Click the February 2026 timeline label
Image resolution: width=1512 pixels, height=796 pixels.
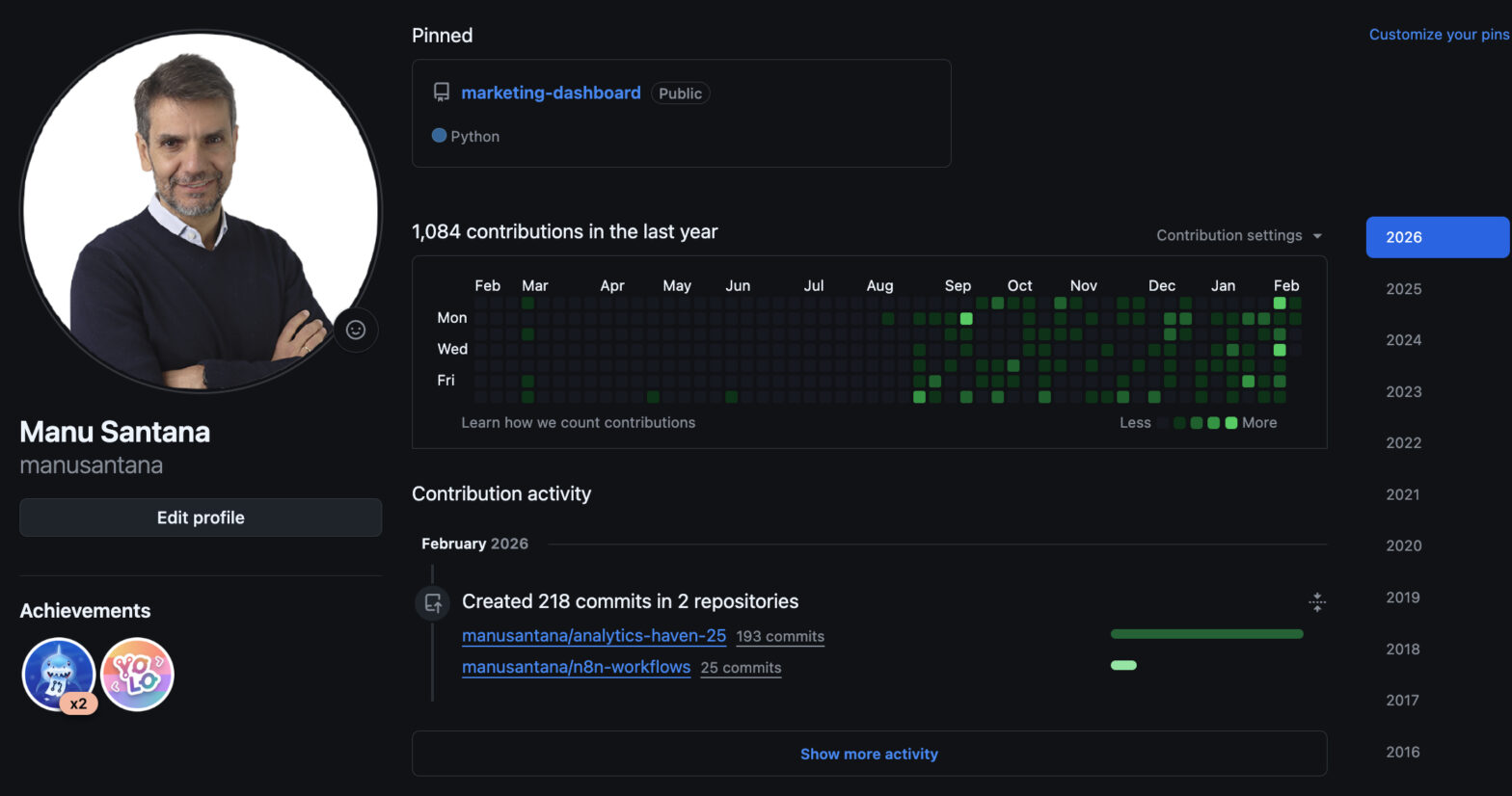pyautogui.click(x=474, y=544)
